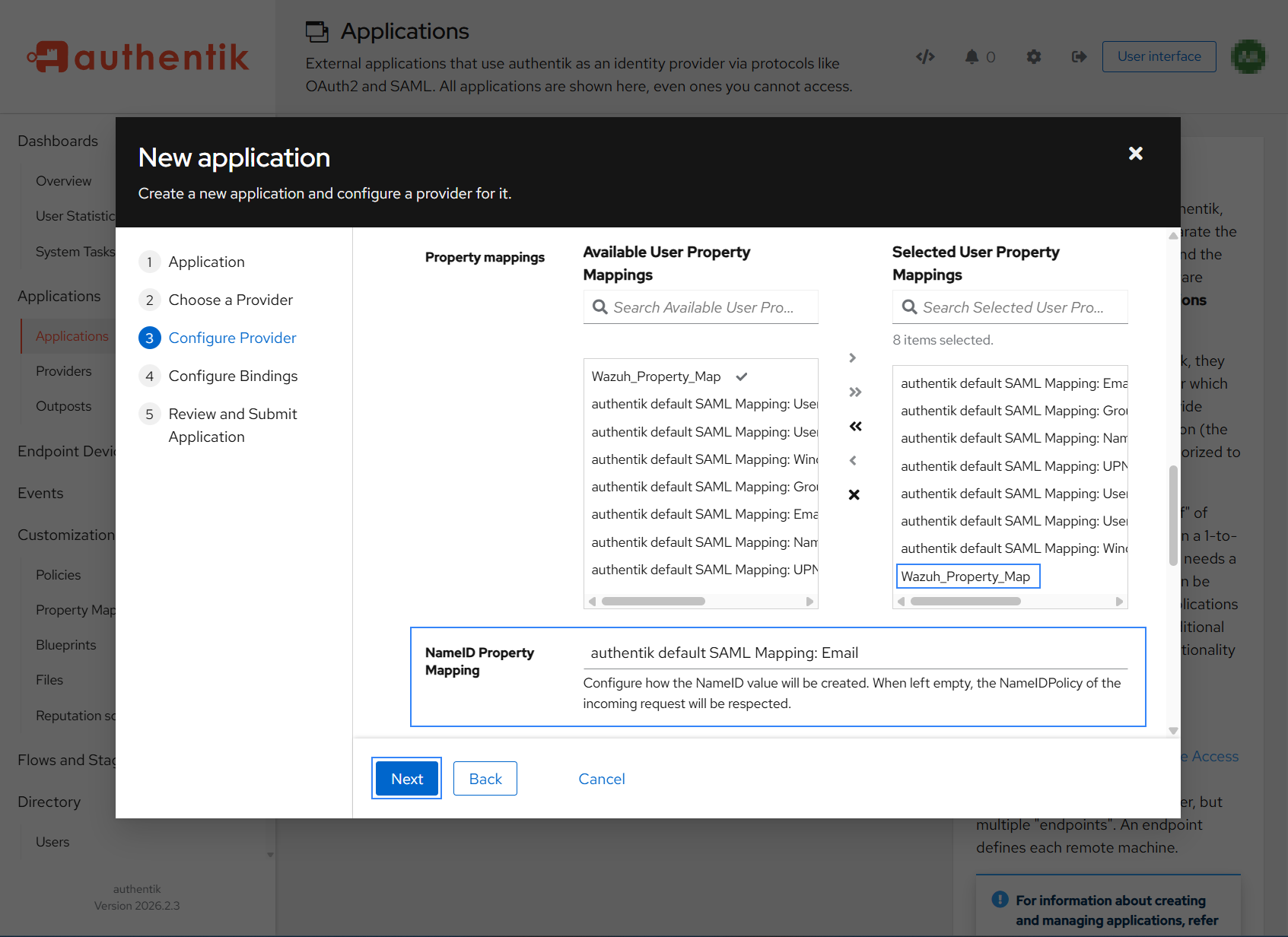This screenshot has height=937, width=1288.
Task: Open the user avatar in header
Action: click(1248, 56)
